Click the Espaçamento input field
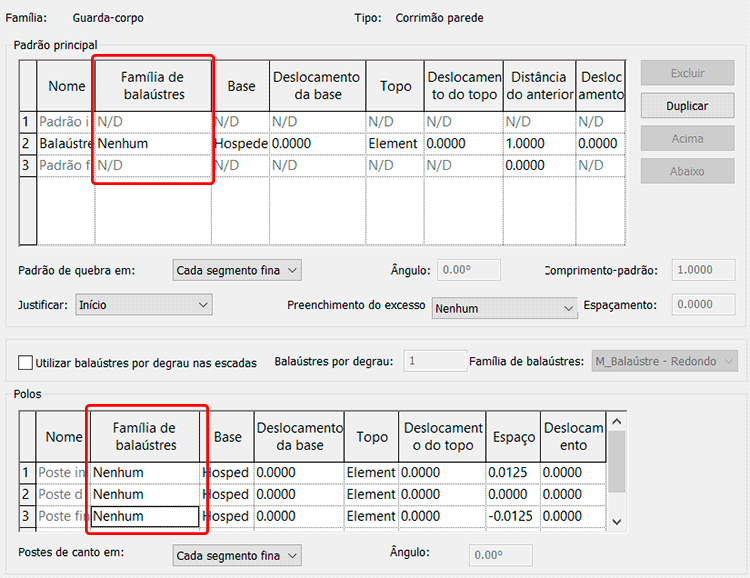750x578 pixels. pos(704,305)
